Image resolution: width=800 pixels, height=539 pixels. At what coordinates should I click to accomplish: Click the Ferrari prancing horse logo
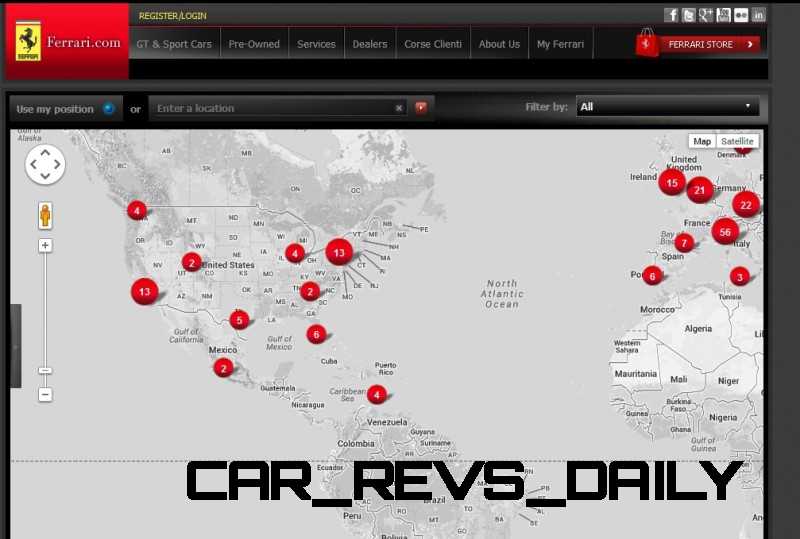28,41
